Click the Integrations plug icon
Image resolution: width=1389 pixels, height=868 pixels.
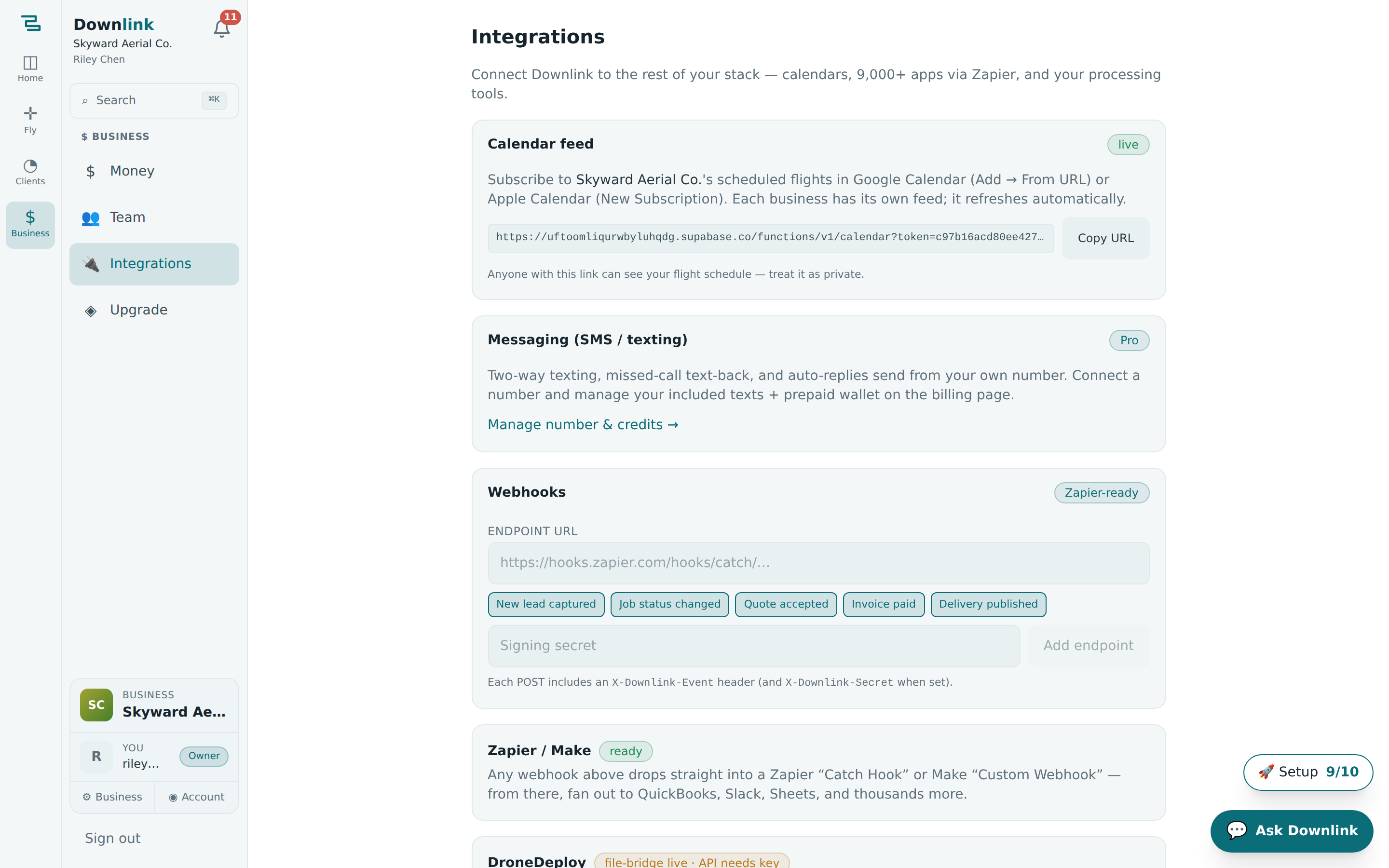point(90,264)
